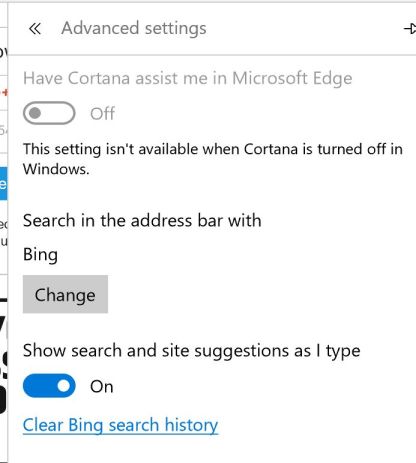The image size is (416, 463).
Task: Click the Search in the address bar with label
Action: pyautogui.click(x=142, y=221)
